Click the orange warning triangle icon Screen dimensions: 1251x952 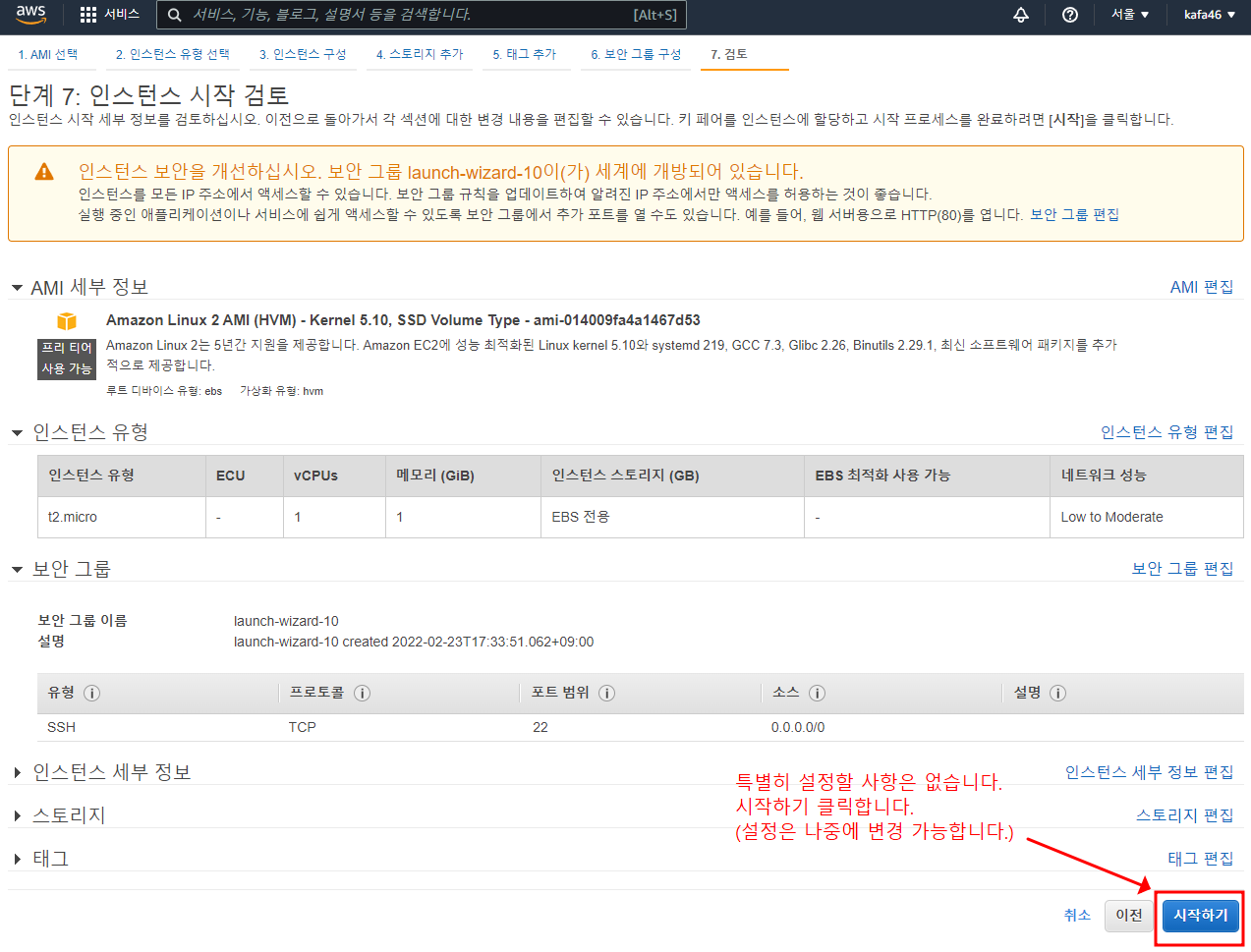(x=44, y=172)
